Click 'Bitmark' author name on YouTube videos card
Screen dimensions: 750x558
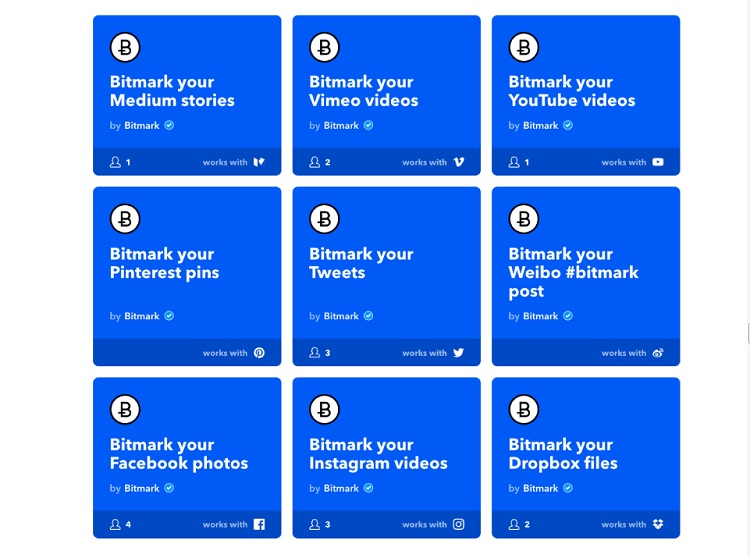[540, 125]
